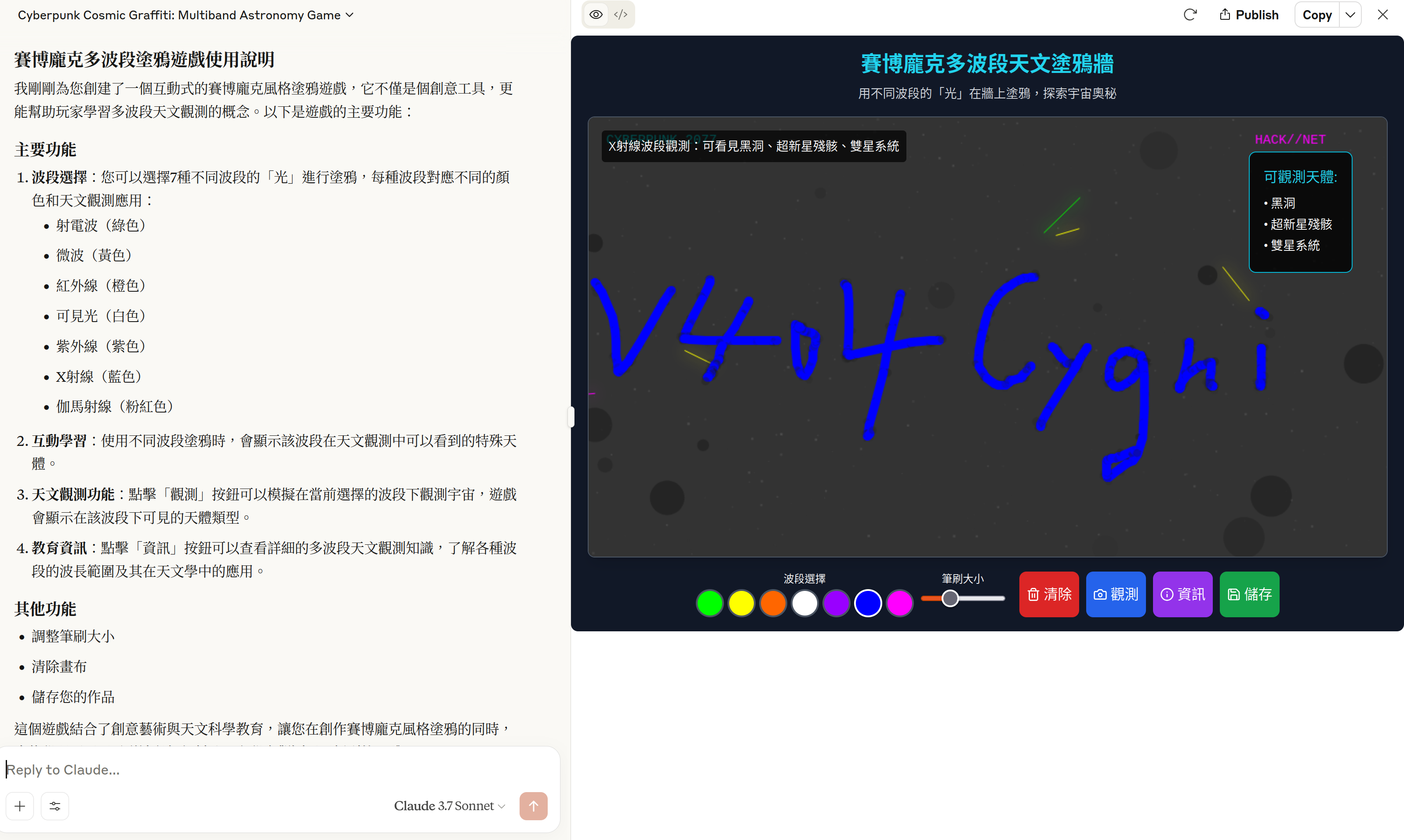The width and height of the screenshot is (1404, 840).
Task: Click the graffiti drawing canvas
Action: (987, 337)
